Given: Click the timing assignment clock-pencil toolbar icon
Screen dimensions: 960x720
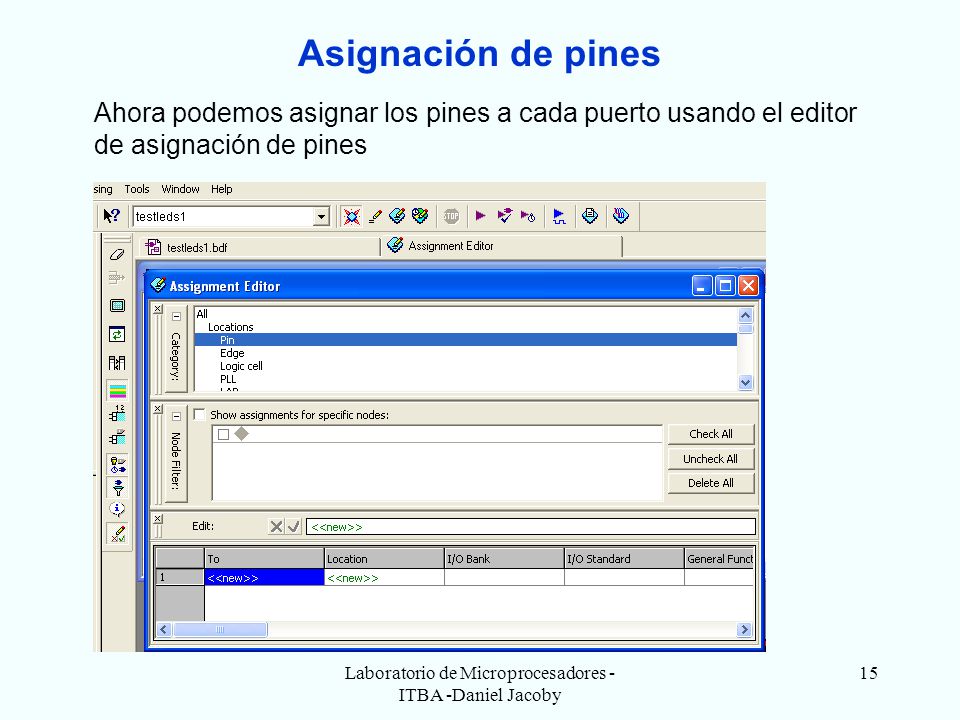Looking at the screenshot, I should click(420, 216).
